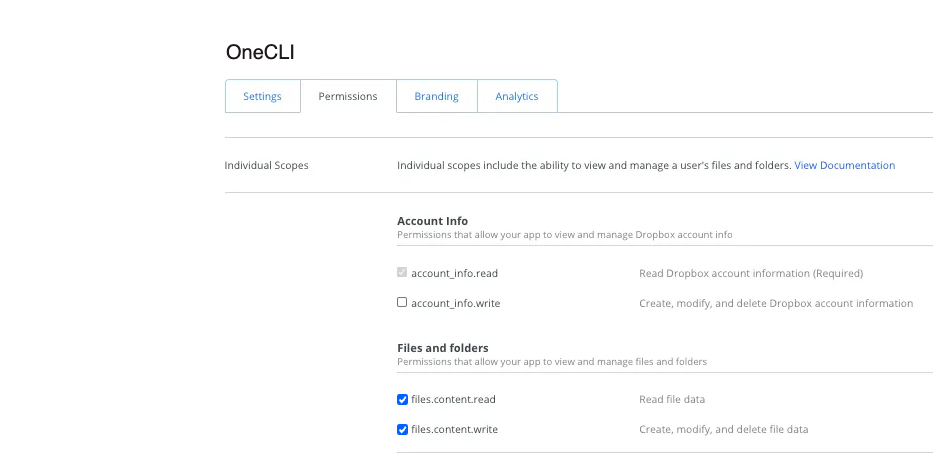Click 'Read Dropbox account information (Required)' text
933x470 pixels.
point(751,274)
